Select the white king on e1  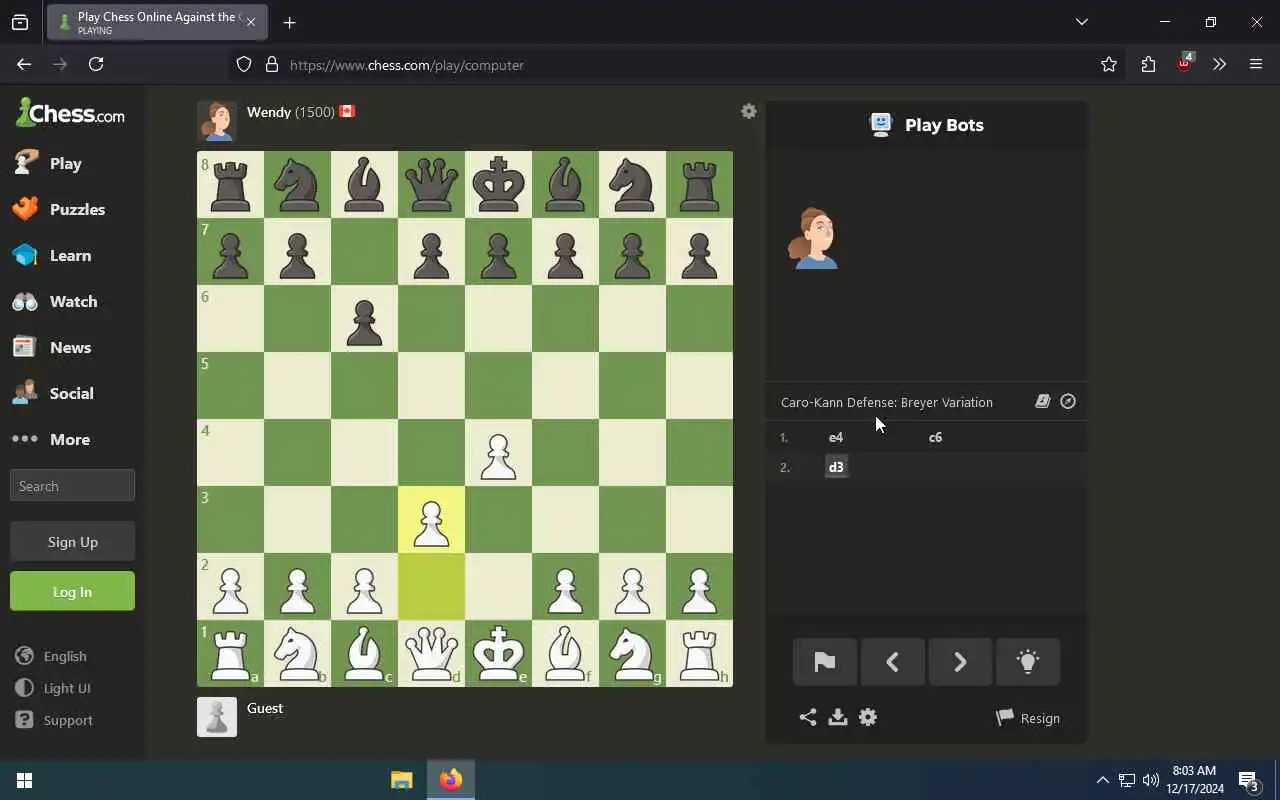(498, 654)
